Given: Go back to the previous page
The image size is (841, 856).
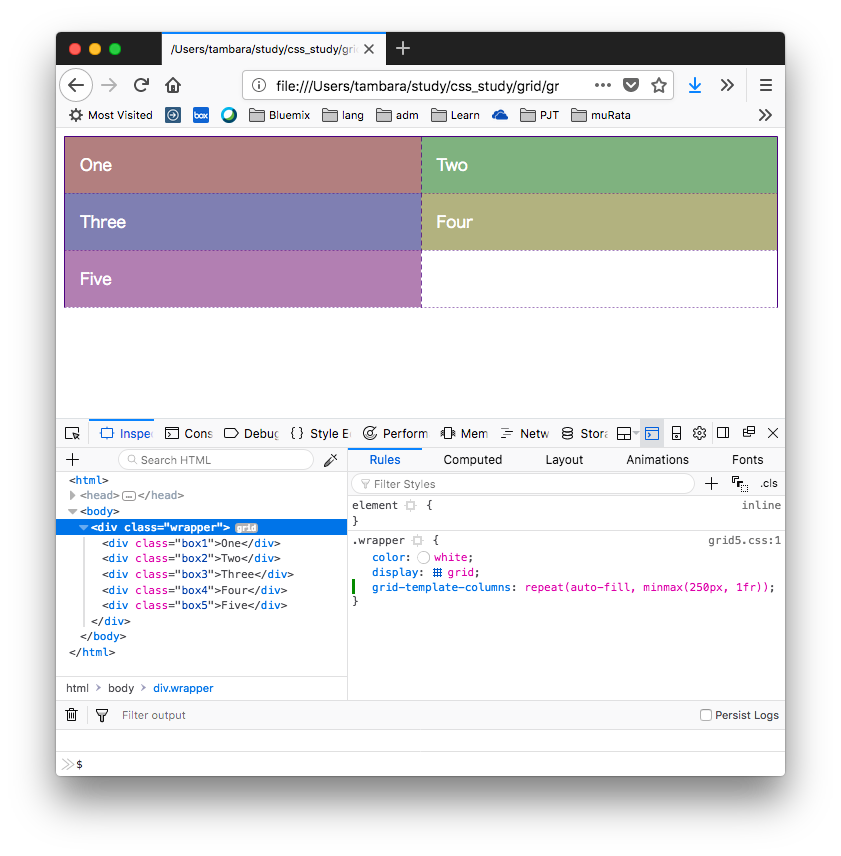Looking at the screenshot, I should 76,85.
